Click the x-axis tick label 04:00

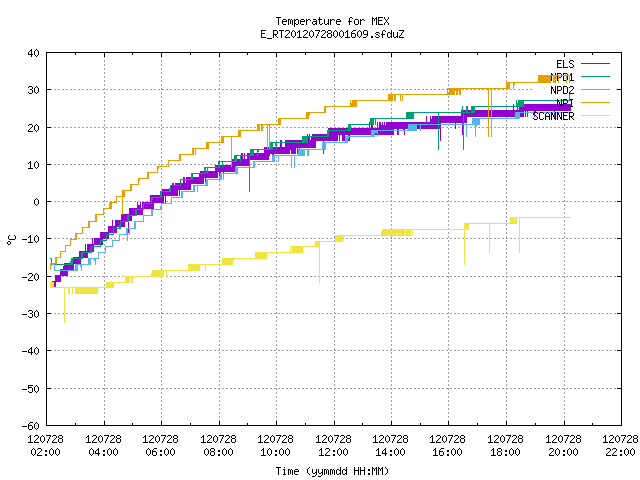tap(103, 452)
